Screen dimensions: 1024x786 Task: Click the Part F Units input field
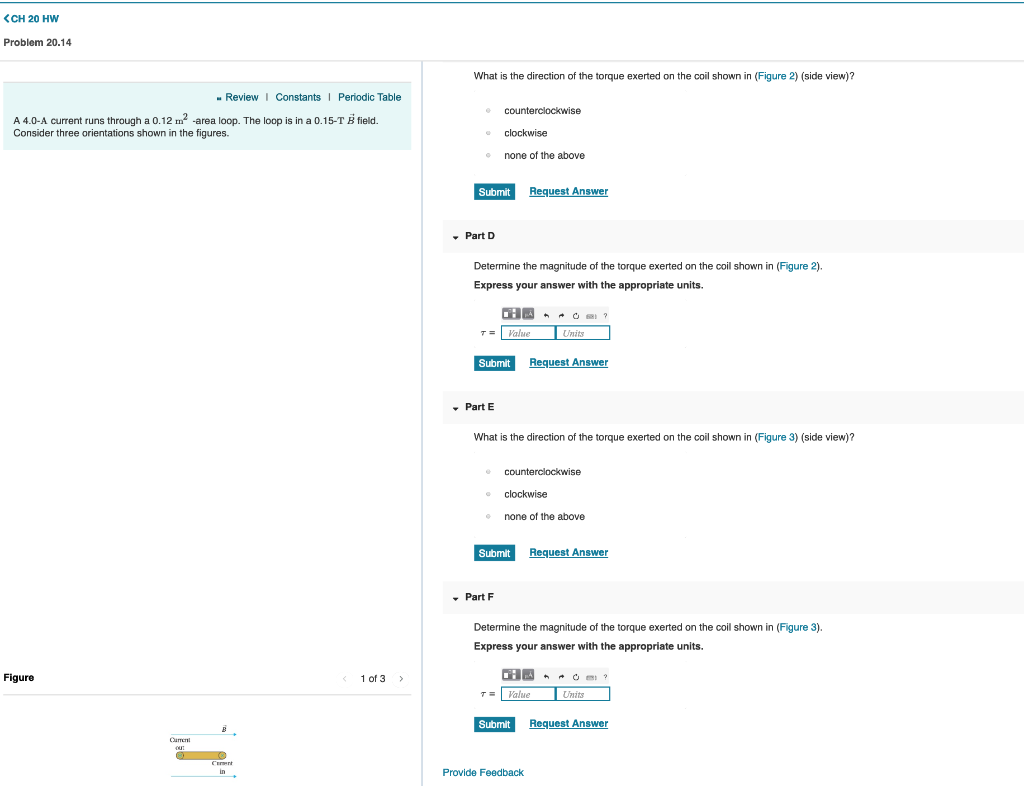pos(583,694)
